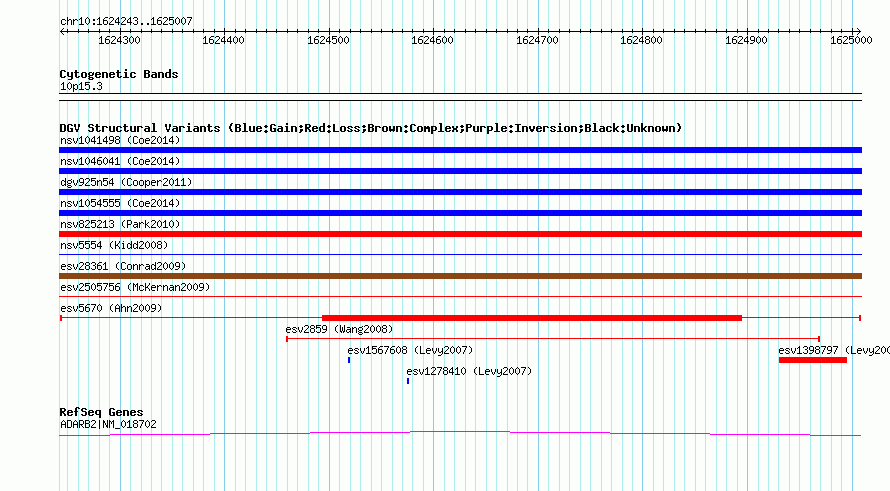Click the esv1398797 variant label

click(x=834, y=350)
